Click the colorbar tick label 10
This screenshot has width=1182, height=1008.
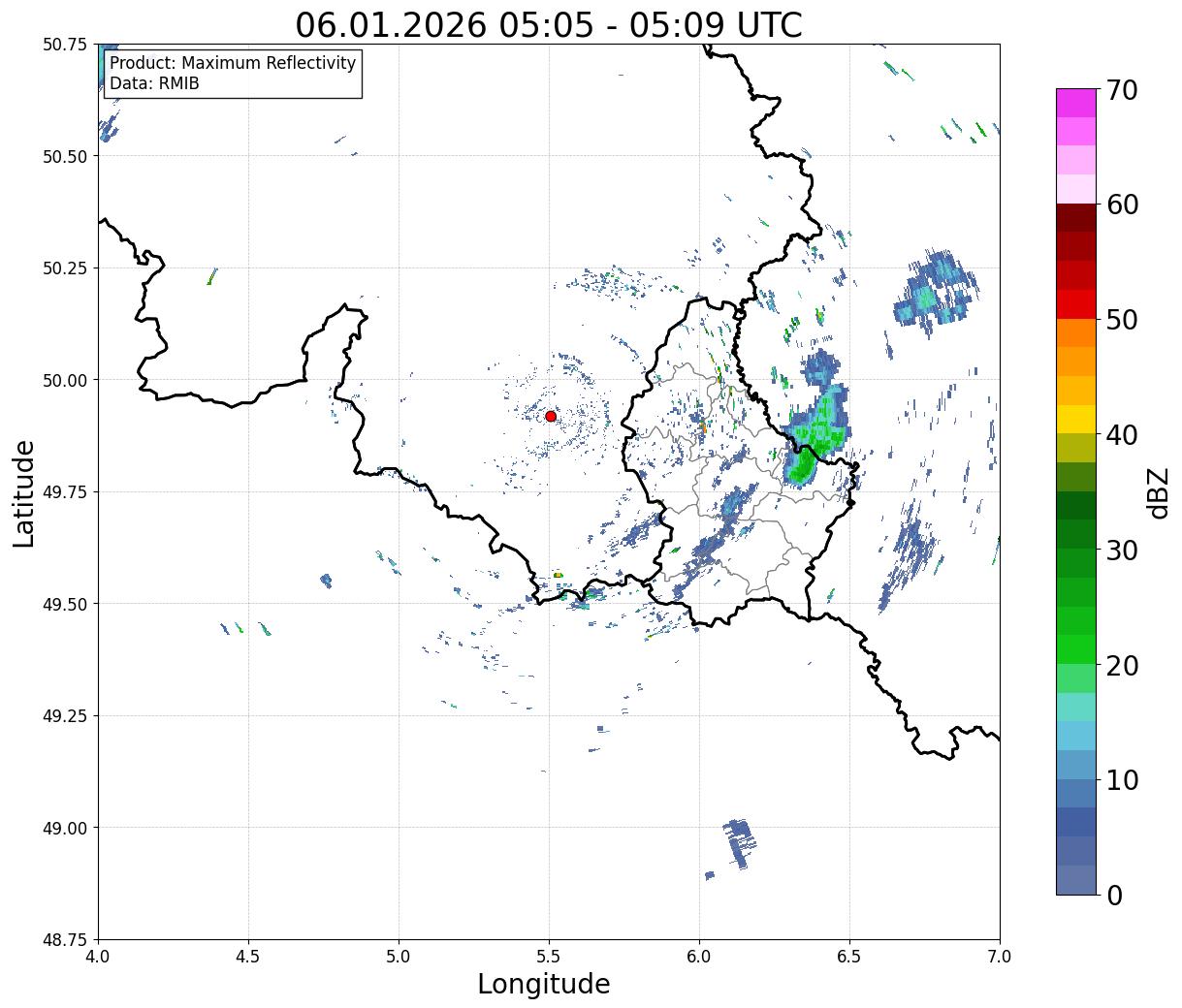coord(1122,780)
